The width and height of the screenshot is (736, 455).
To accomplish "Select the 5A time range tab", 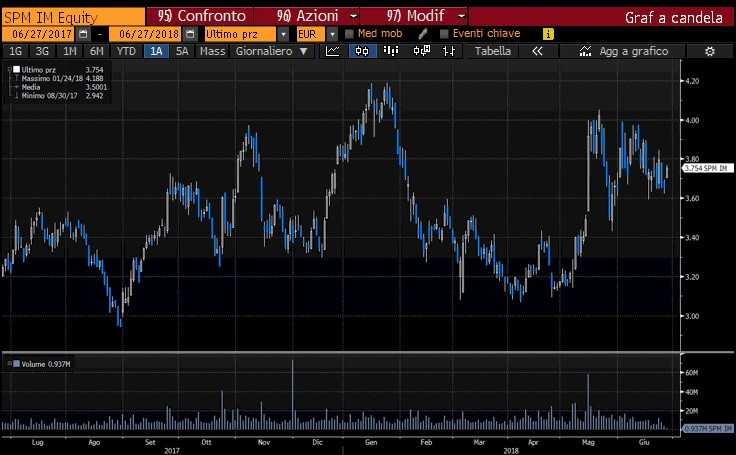I will click(182, 51).
